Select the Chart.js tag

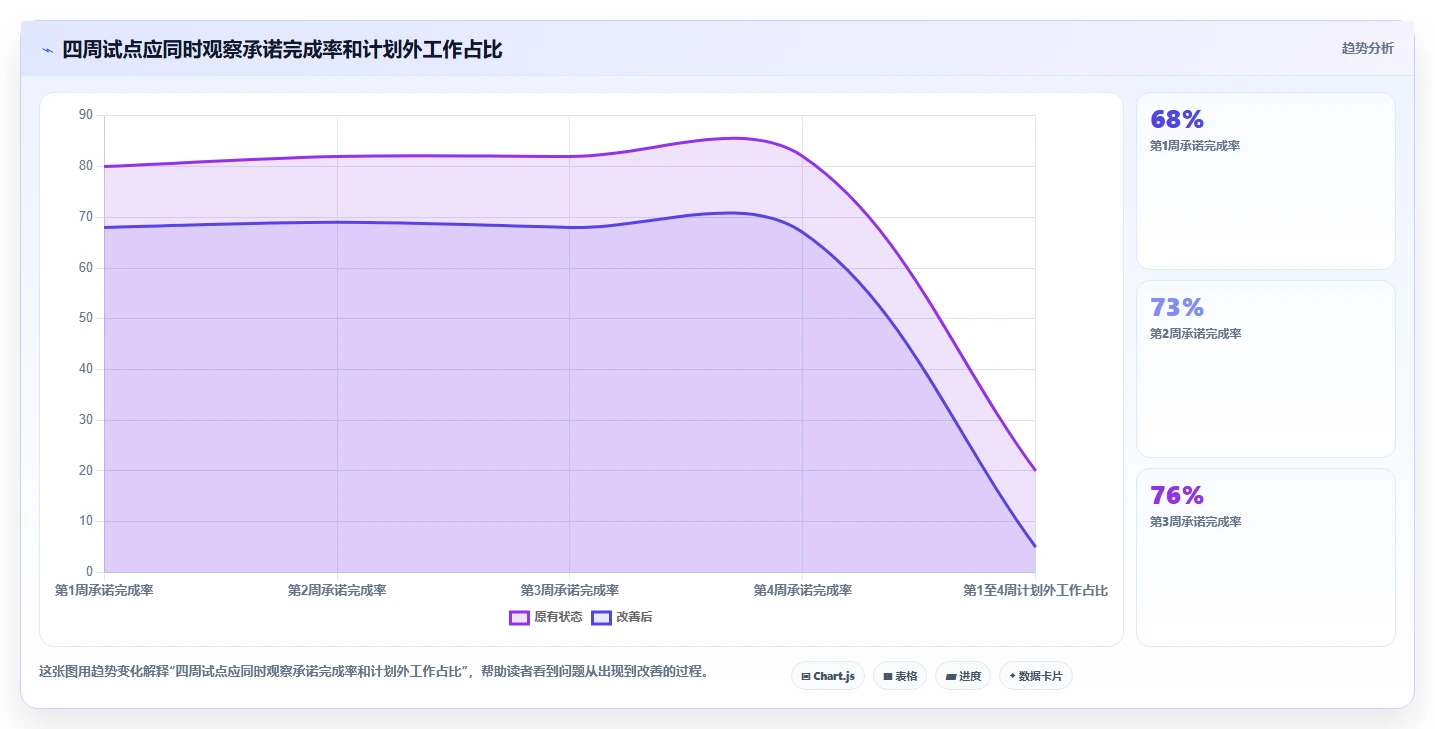[828, 676]
